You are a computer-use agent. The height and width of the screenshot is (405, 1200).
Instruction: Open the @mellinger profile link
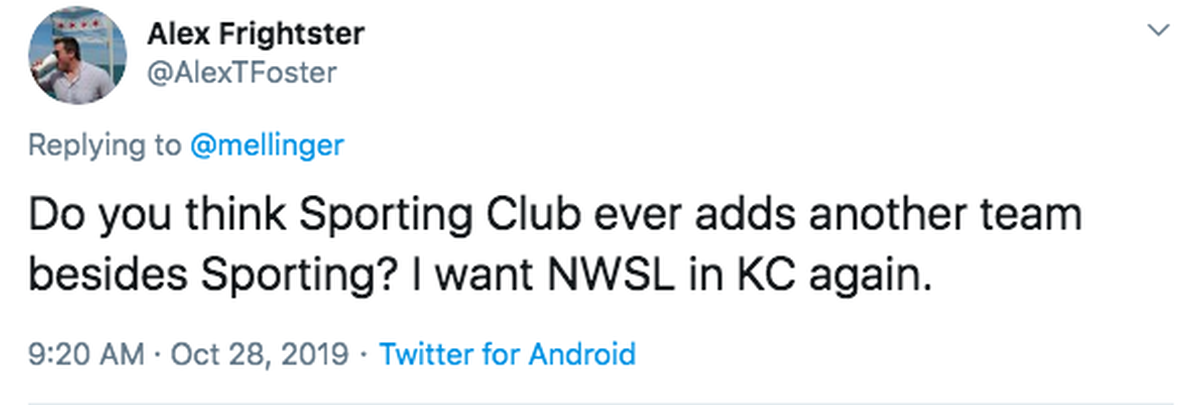(x=268, y=145)
